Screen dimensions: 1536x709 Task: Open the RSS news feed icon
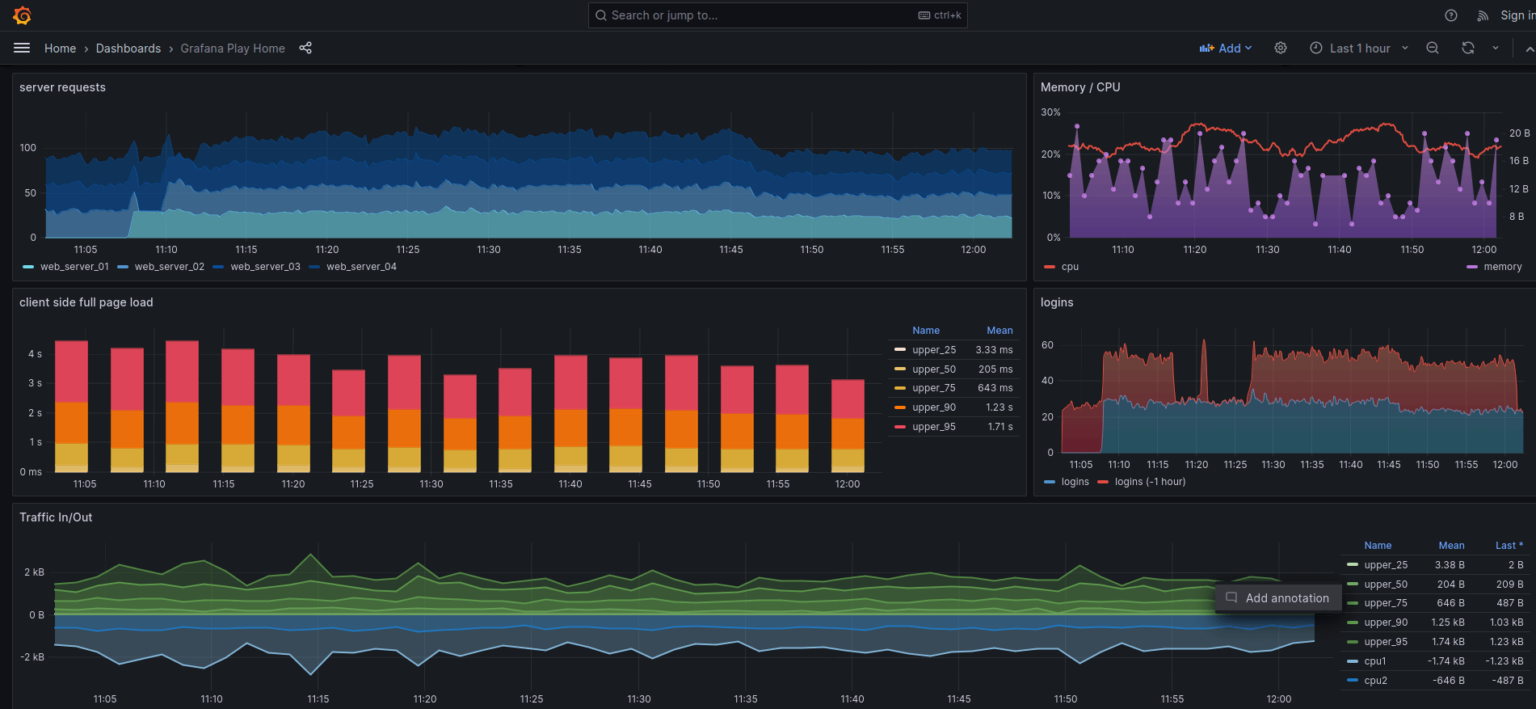click(x=1483, y=15)
